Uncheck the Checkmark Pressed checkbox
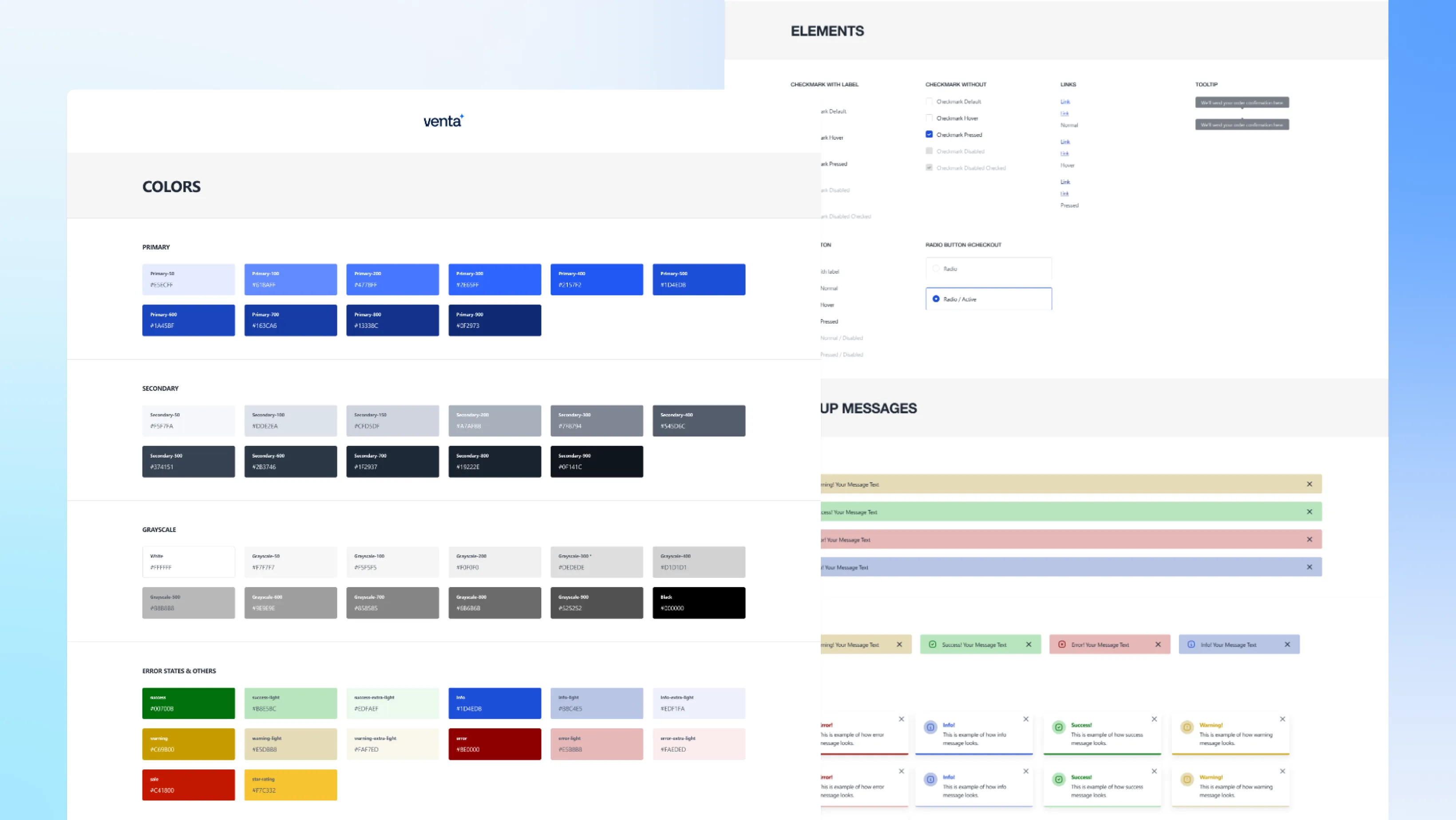 click(929, 134)
